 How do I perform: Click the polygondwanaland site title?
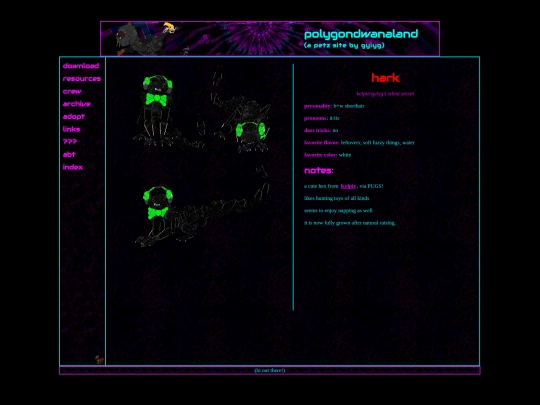pos(361,34)
